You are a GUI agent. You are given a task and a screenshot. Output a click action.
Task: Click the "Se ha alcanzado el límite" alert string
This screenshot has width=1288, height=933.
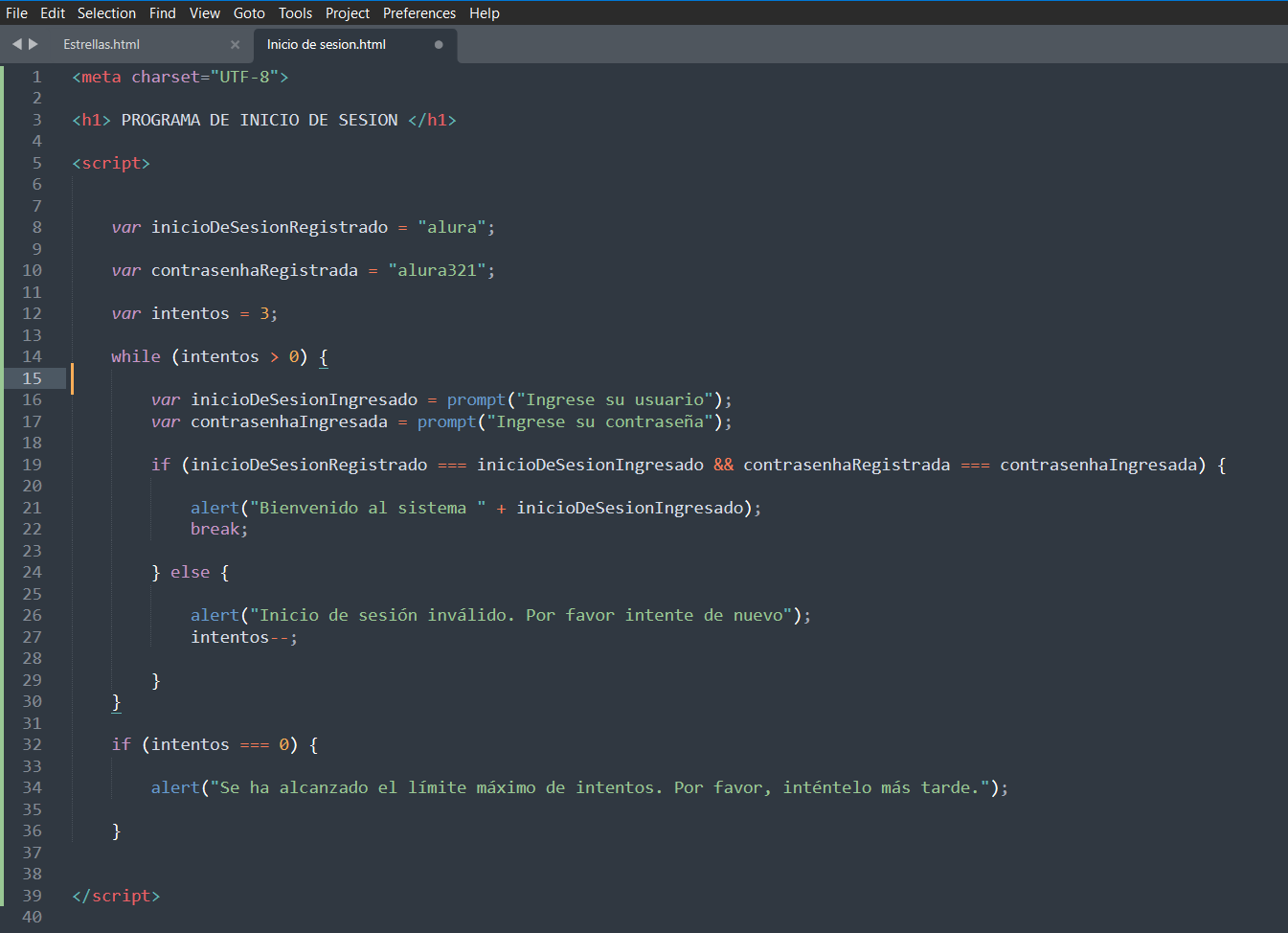pyautogui.click(x=600, y=787)
